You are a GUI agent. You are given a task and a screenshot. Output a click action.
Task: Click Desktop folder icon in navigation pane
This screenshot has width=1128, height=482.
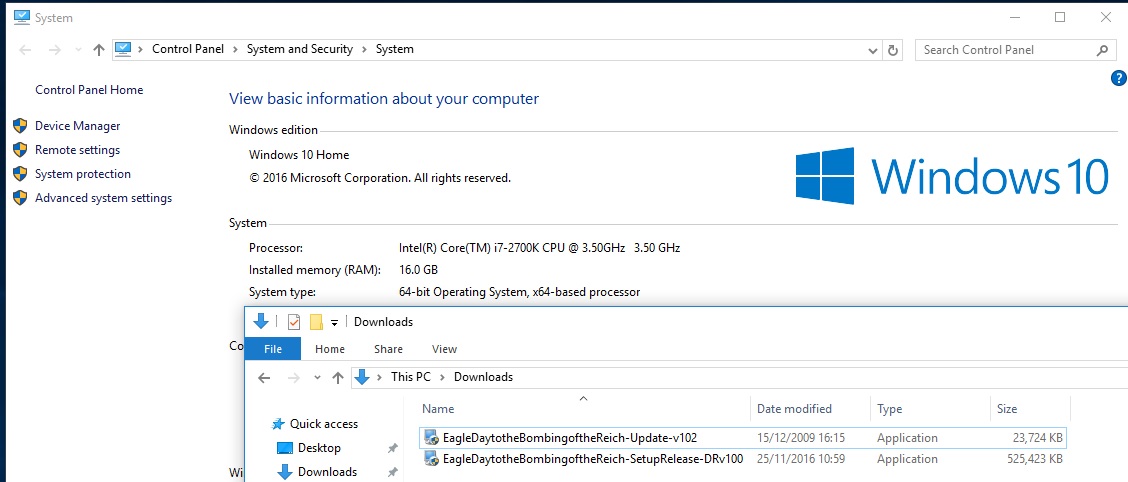(x=285, y=448)
